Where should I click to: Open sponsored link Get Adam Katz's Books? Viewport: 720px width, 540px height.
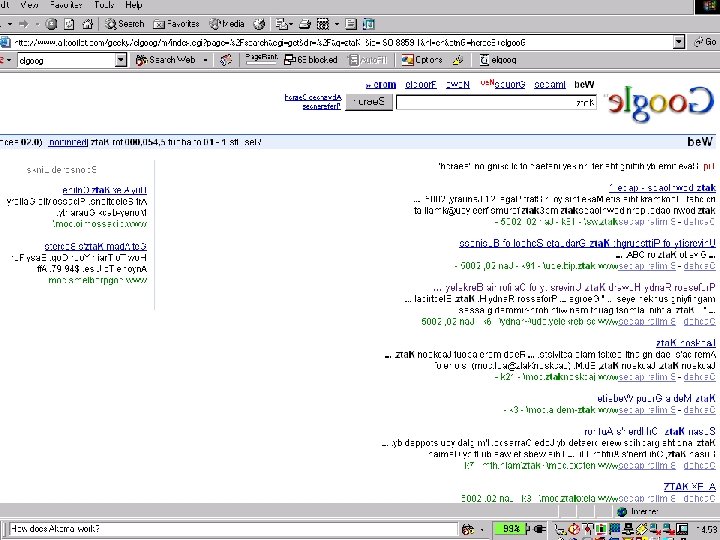(x=96, y=247)
